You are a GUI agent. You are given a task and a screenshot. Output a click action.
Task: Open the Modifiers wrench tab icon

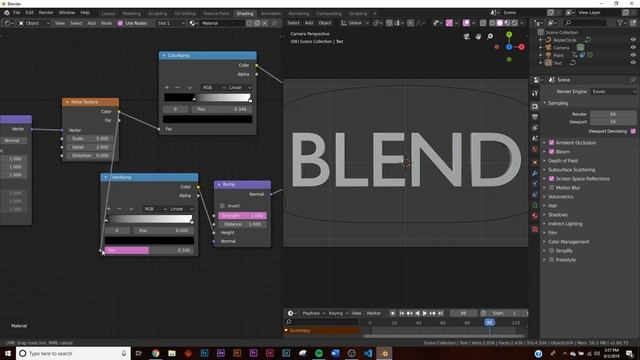tap(535, 173)
